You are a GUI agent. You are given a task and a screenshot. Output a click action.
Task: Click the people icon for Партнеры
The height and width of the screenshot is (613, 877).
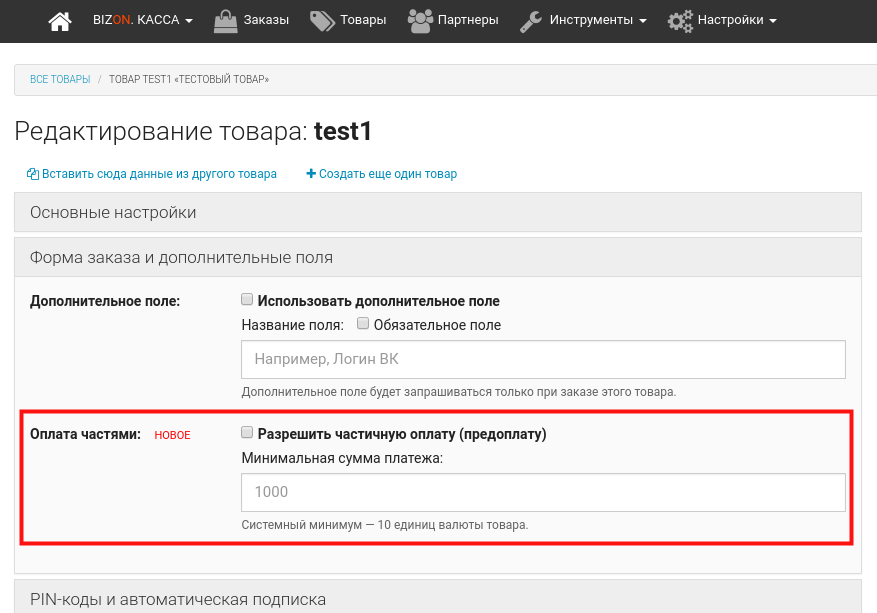pyautogui.click(x=420, y=20)
